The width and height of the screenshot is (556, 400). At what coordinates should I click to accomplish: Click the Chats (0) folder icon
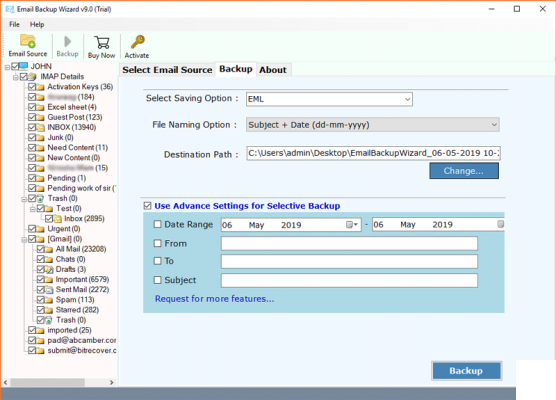pos(49,259)
